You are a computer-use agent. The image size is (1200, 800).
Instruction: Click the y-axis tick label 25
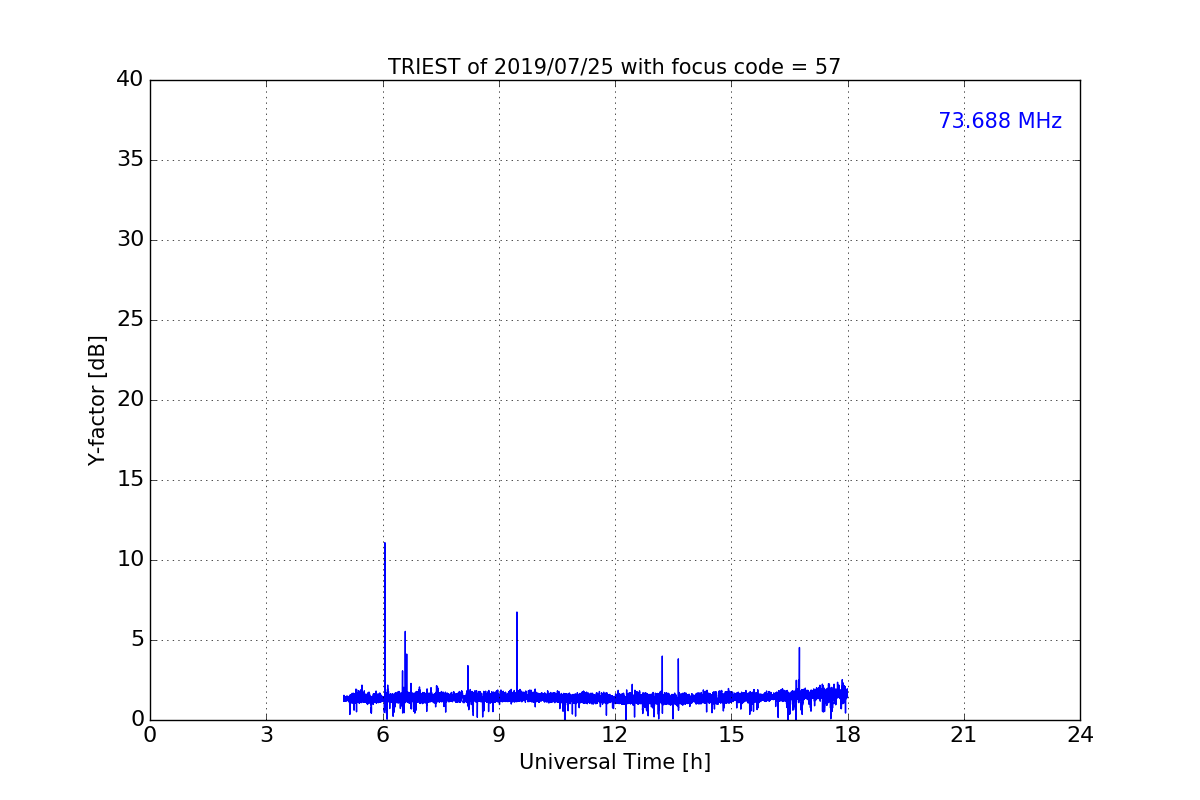point(130,320)
